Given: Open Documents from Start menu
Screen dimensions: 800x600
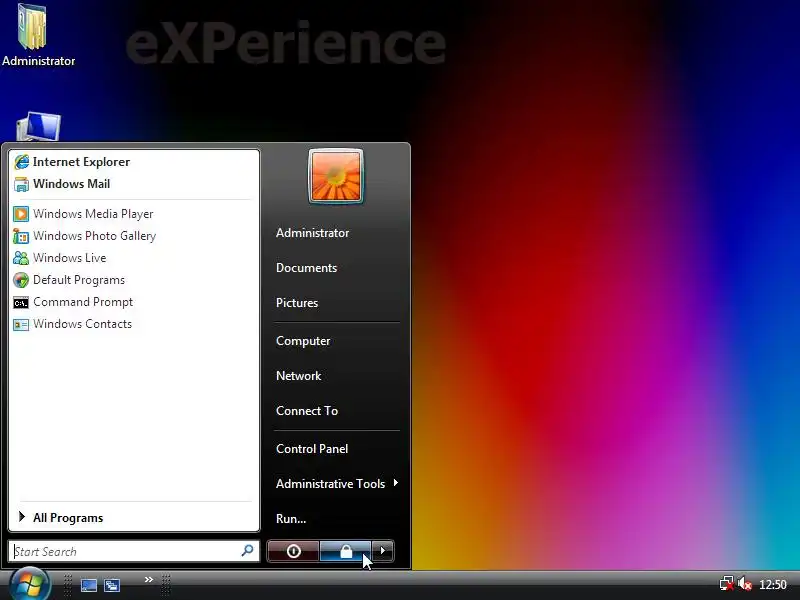Looking at the screenshot, I should click(x=306, y=268).
